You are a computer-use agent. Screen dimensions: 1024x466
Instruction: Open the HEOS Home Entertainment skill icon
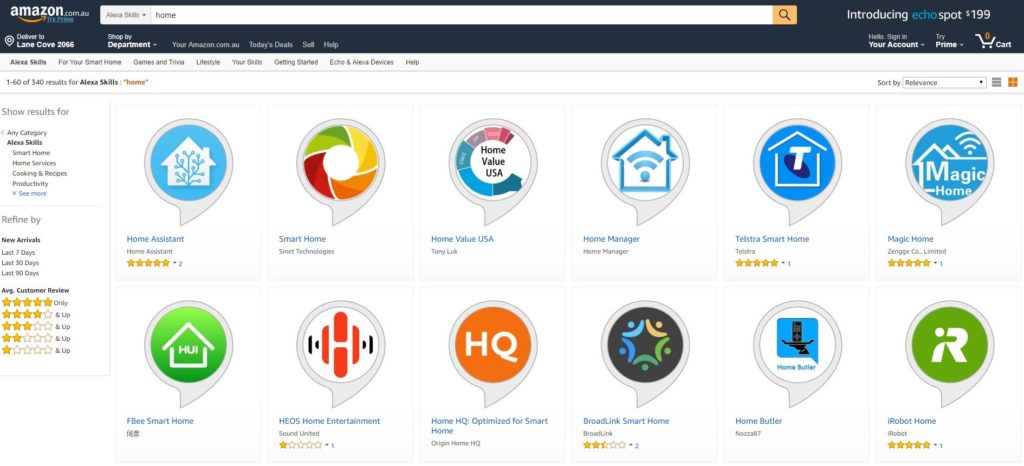(340, 352)
